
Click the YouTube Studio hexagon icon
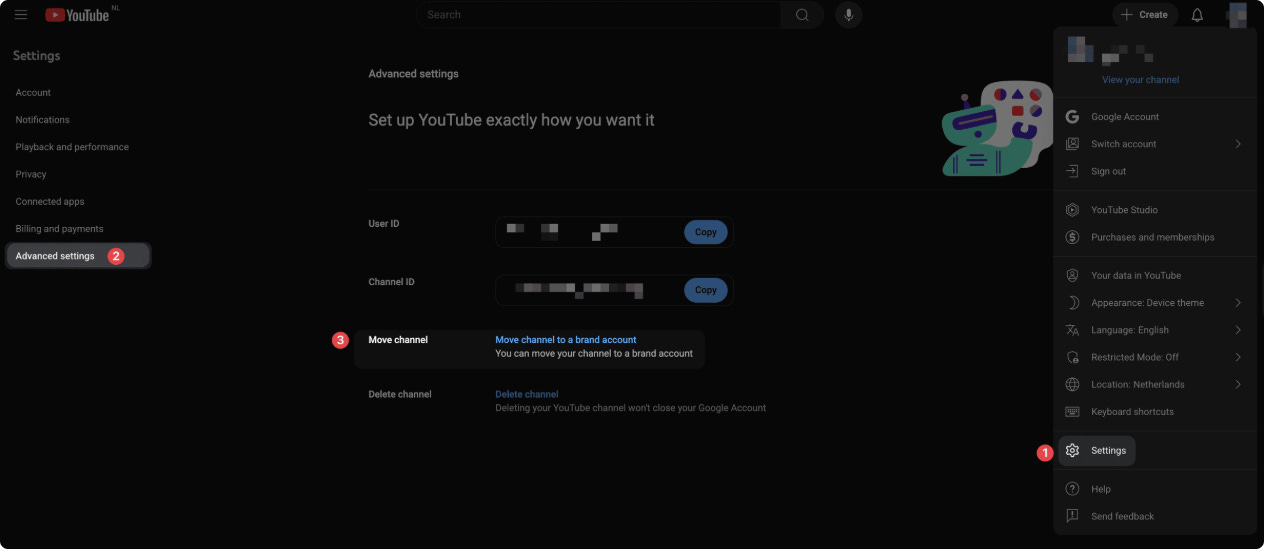click(x=1072, y=210)
